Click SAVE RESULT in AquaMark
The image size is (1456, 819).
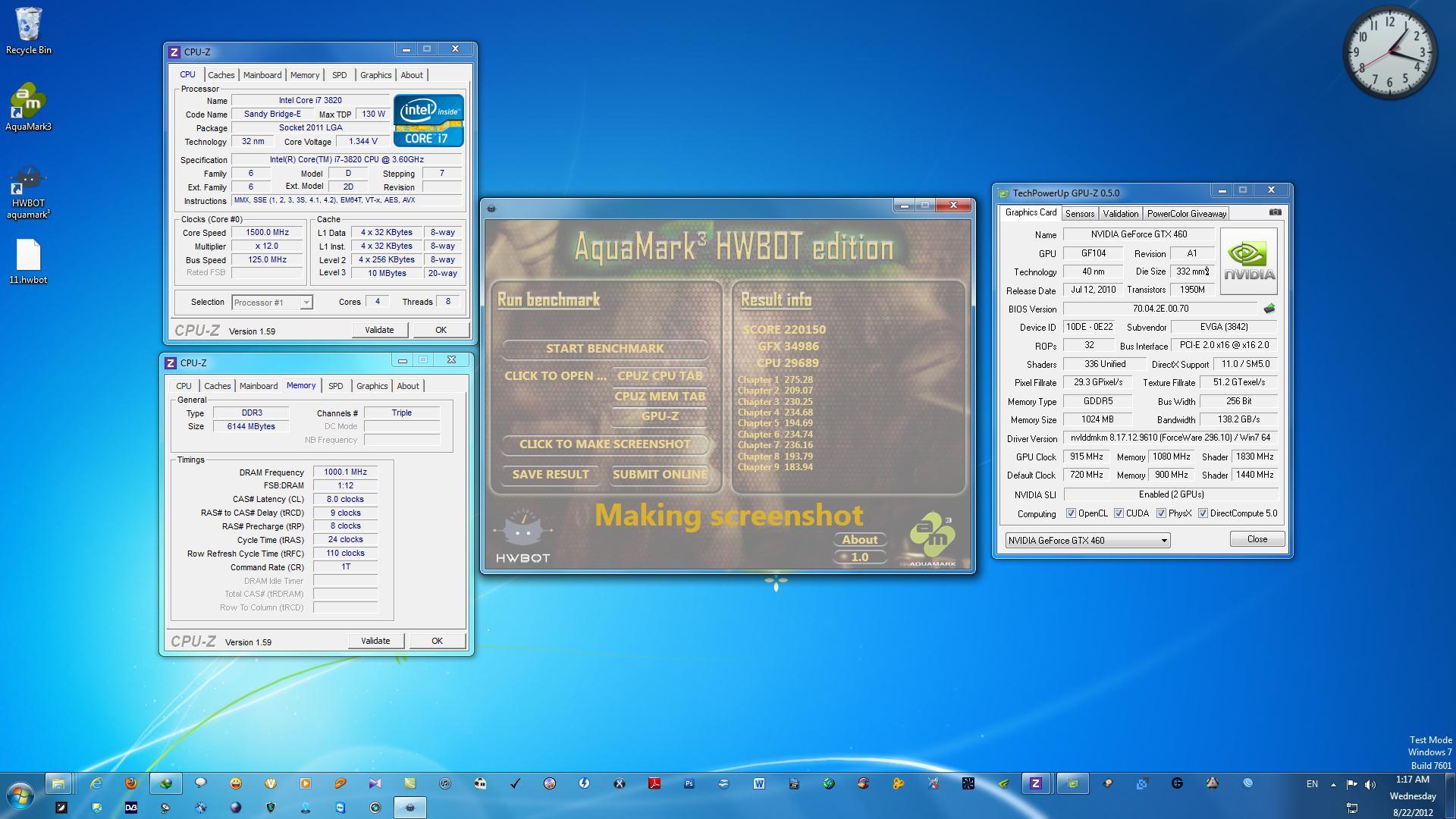[x=551, y=475]
